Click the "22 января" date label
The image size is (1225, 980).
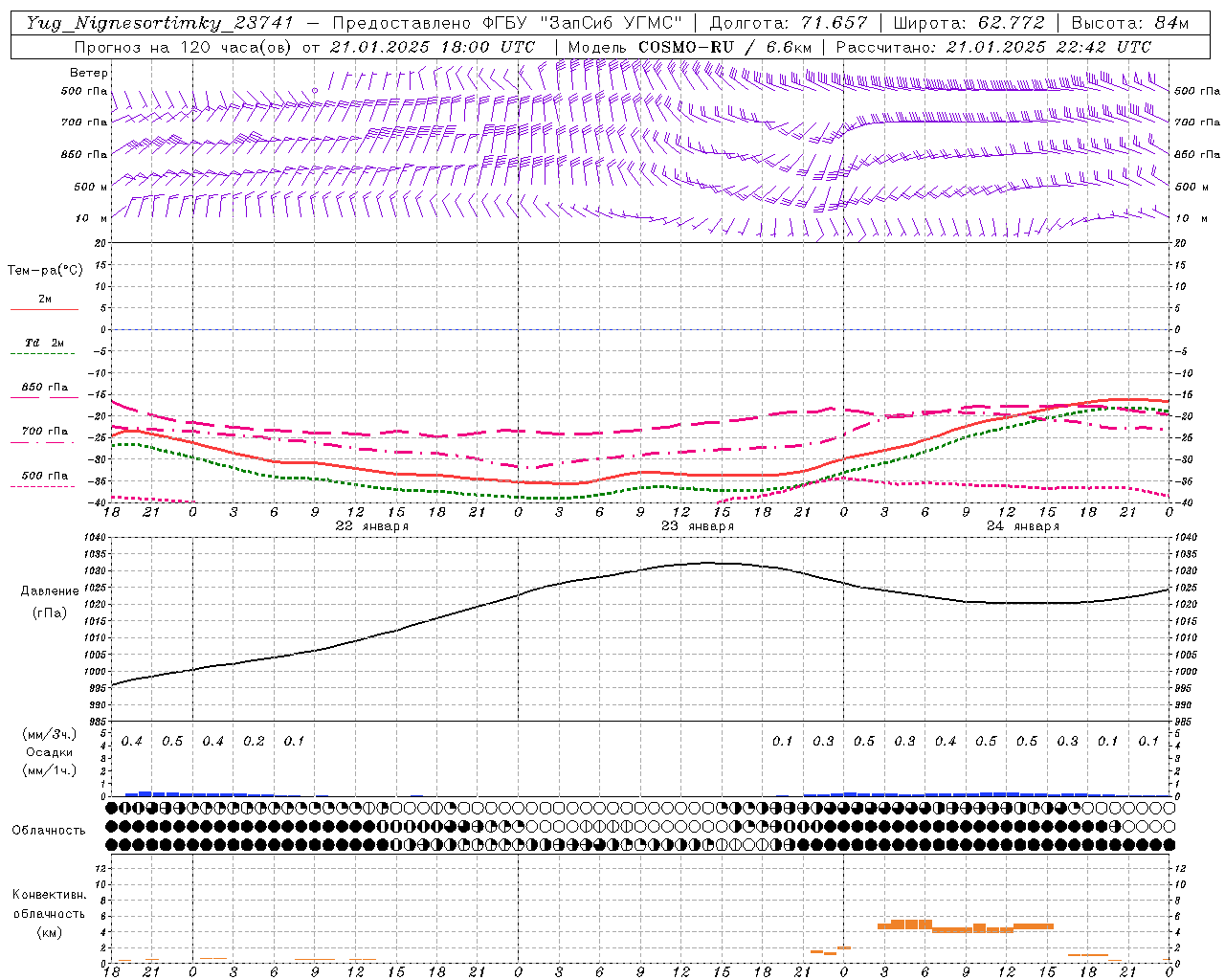pos(372,526)
